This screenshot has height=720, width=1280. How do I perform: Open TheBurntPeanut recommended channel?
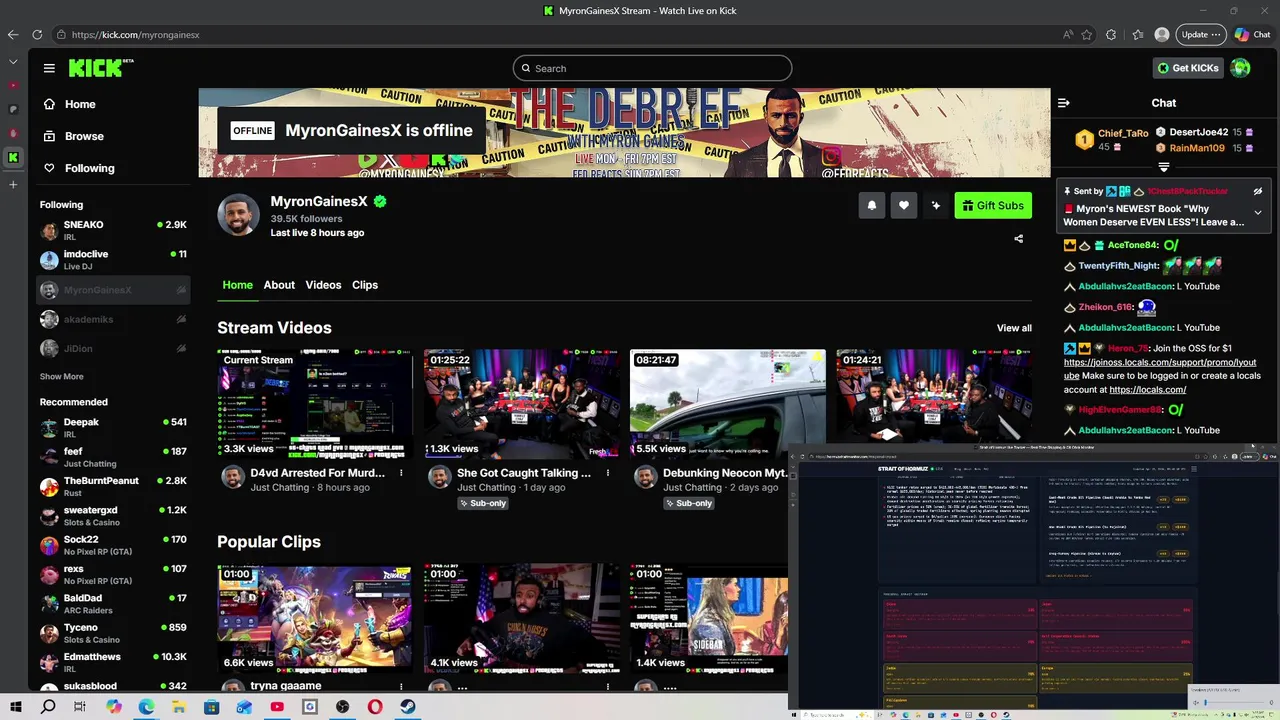[x=113, y=486]
